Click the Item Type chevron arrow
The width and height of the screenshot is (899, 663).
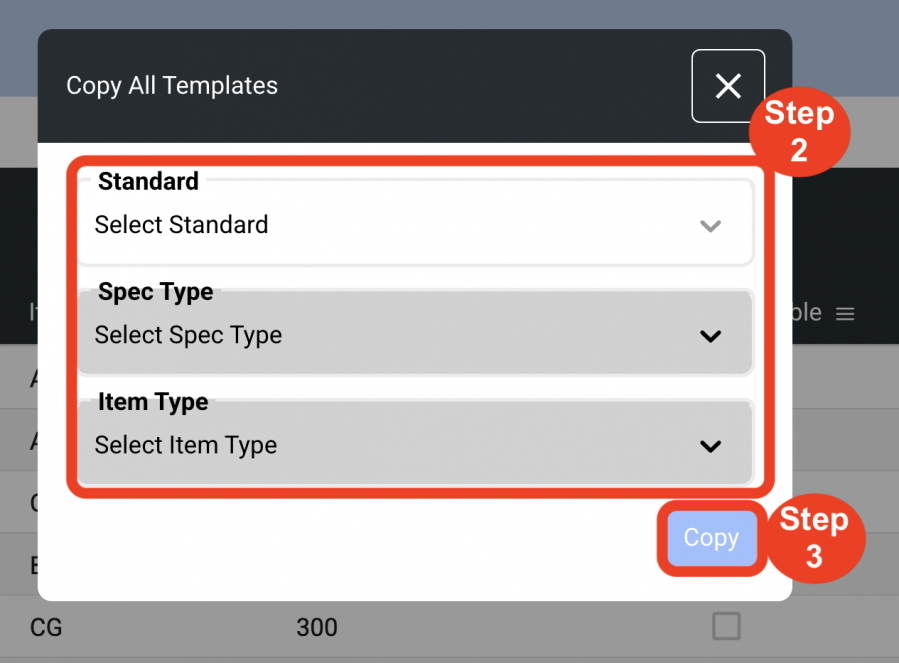coord(710,446)
